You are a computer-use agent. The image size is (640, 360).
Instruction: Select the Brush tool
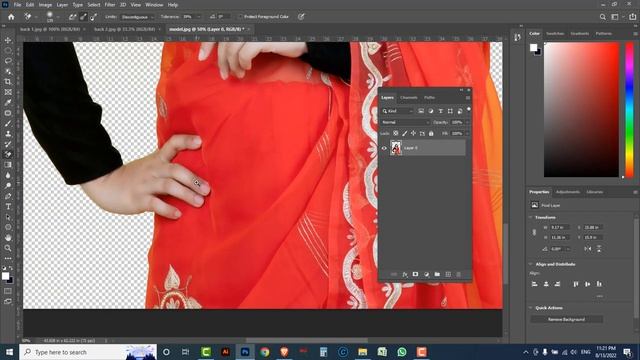(x=8, y=123)
